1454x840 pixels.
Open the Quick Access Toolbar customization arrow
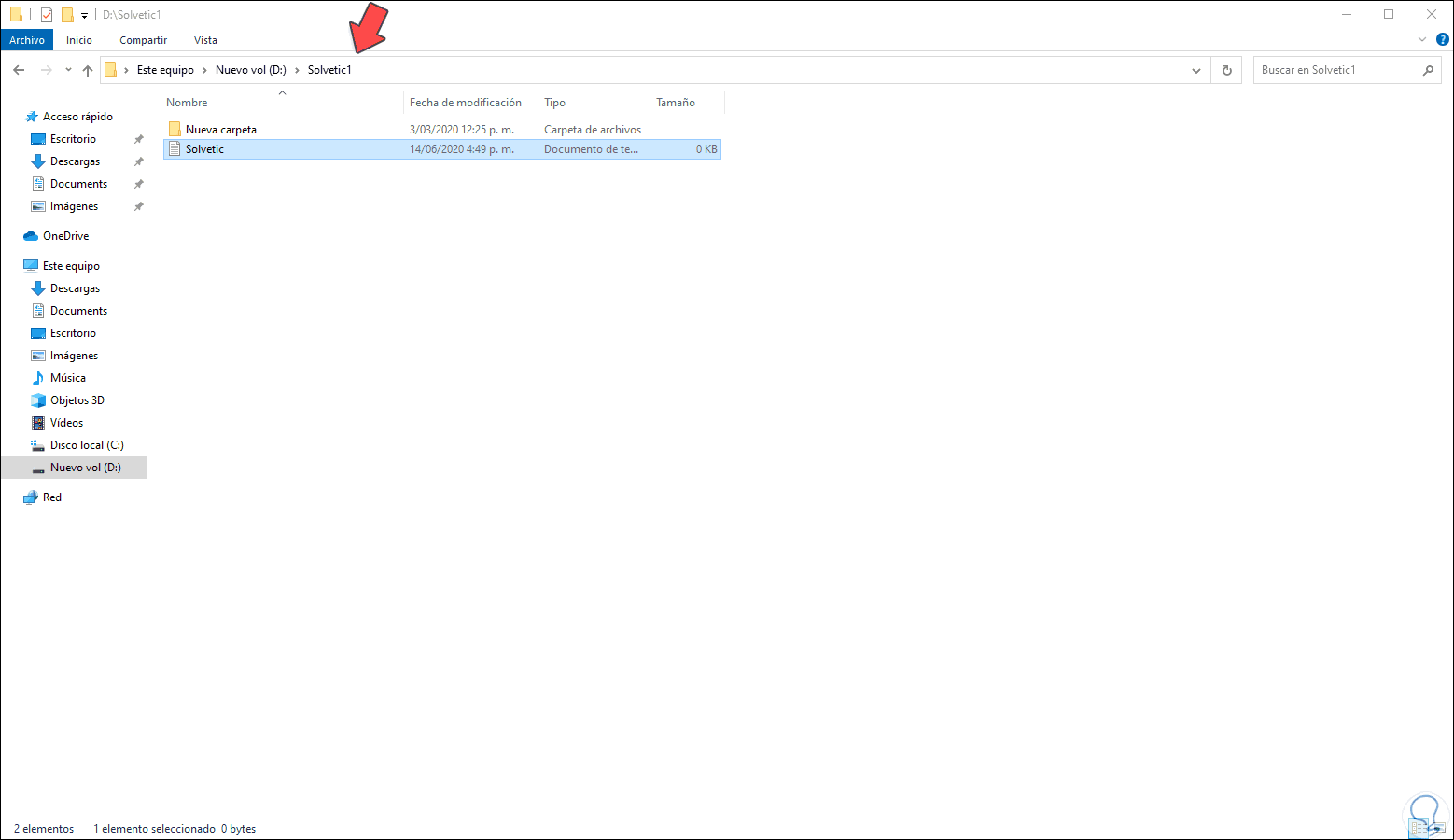click(x=83, y=14)
